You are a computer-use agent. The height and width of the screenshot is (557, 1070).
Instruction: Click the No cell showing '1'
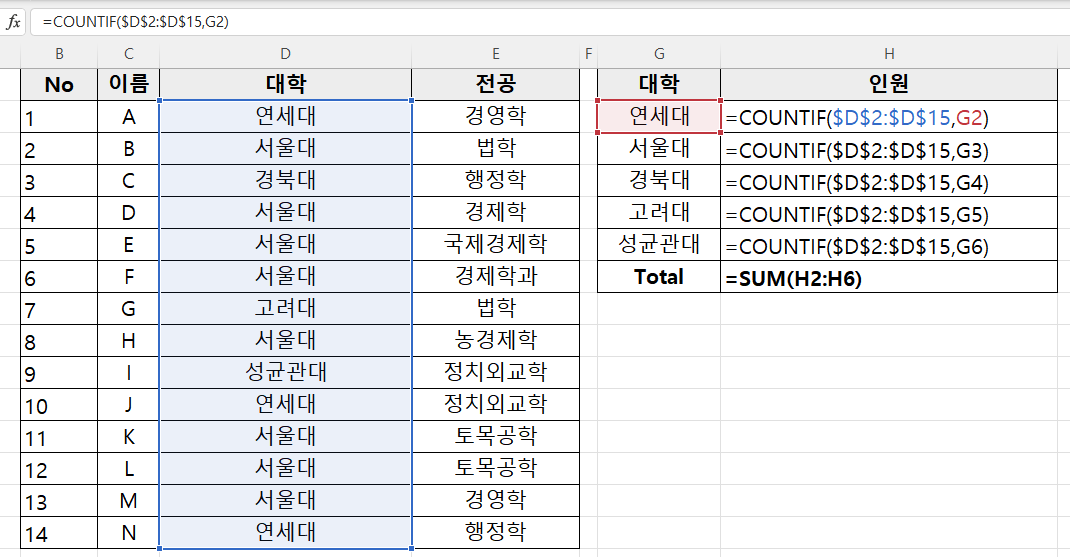pyautogui.click(x=59, y=117)
